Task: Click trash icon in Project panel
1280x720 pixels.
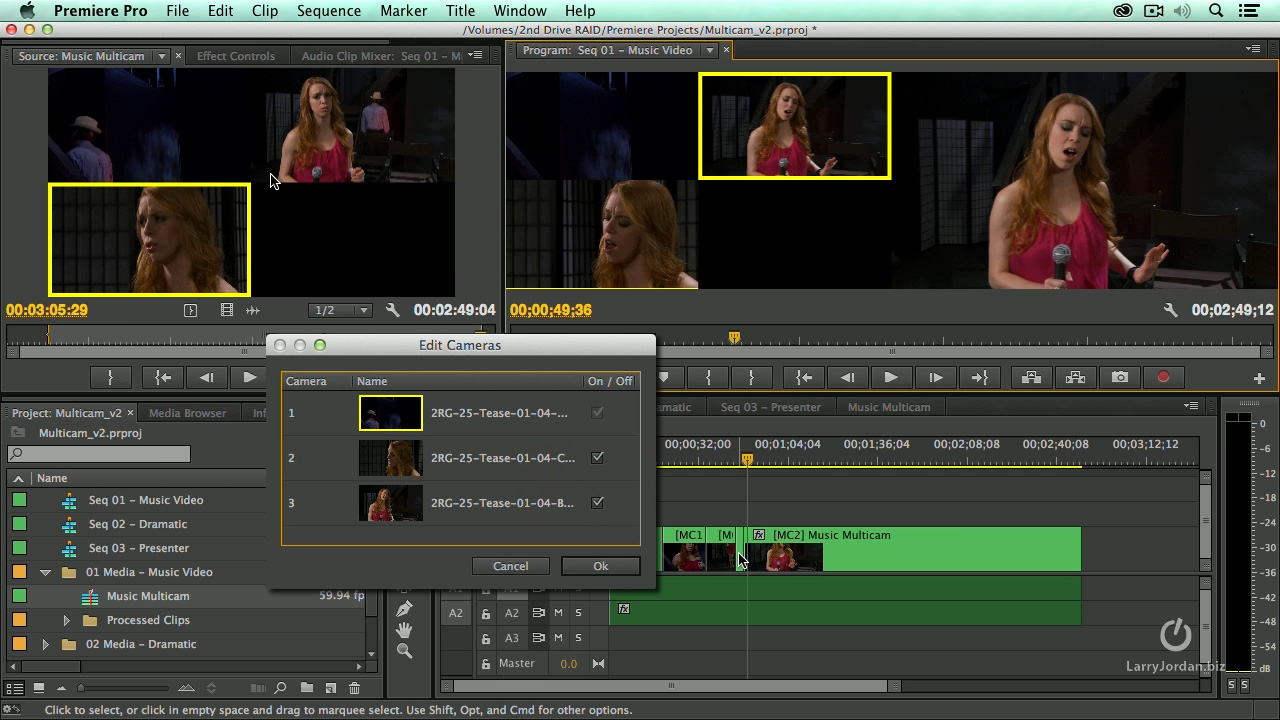Action: [354, 688]
